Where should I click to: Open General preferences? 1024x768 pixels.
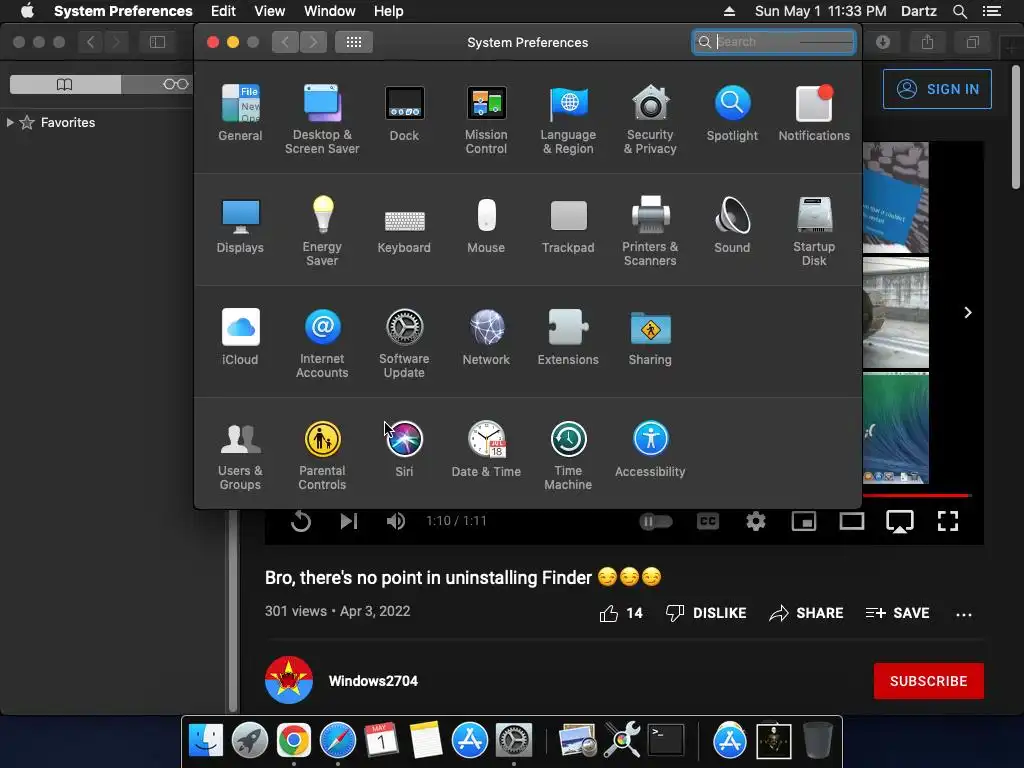pyautogui.click(x=240, y=113)
